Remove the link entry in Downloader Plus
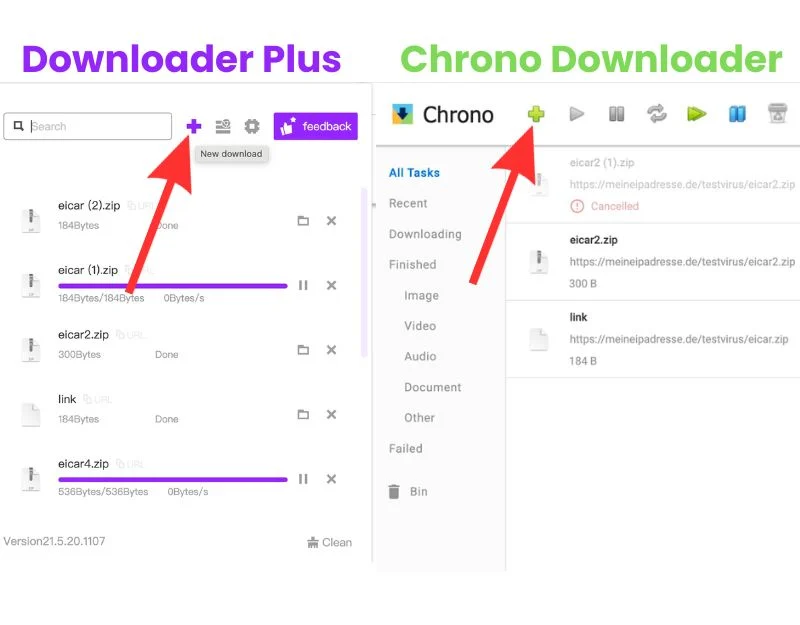The height and width of the screenshot is (625, 800). coord(332,414)
